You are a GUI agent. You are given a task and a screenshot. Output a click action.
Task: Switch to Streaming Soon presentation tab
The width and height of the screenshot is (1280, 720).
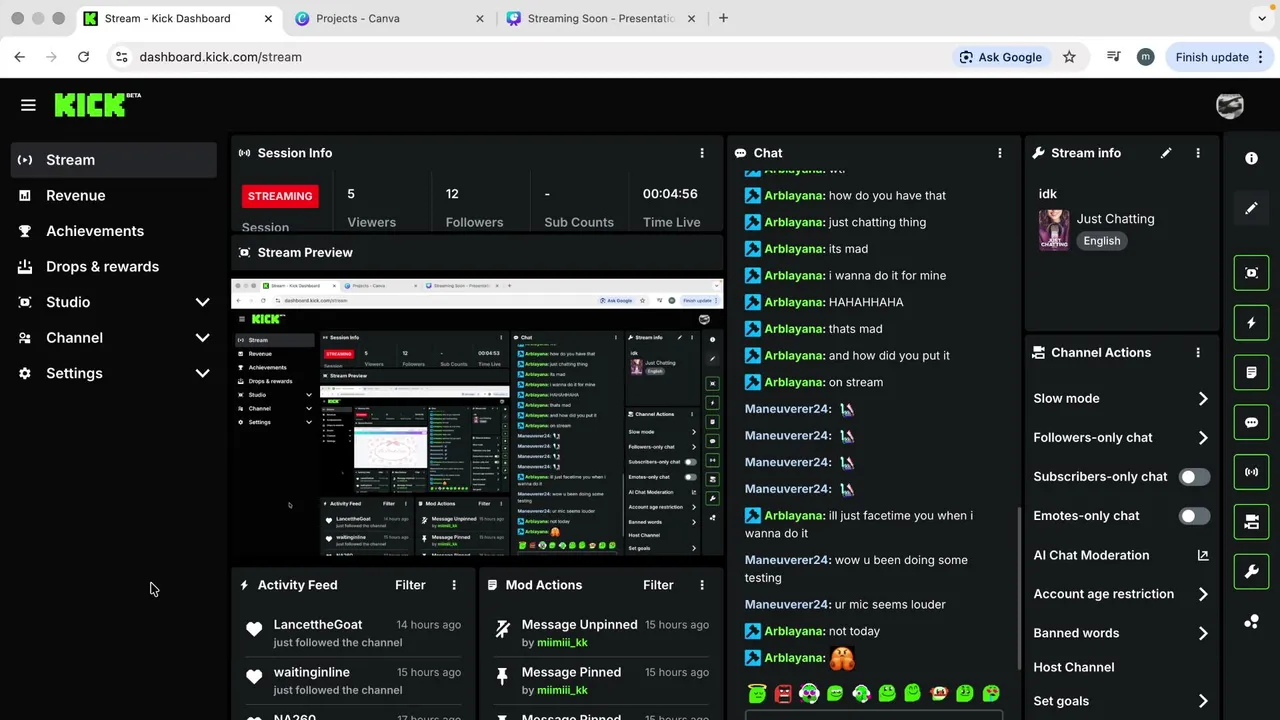click(601, 18)
